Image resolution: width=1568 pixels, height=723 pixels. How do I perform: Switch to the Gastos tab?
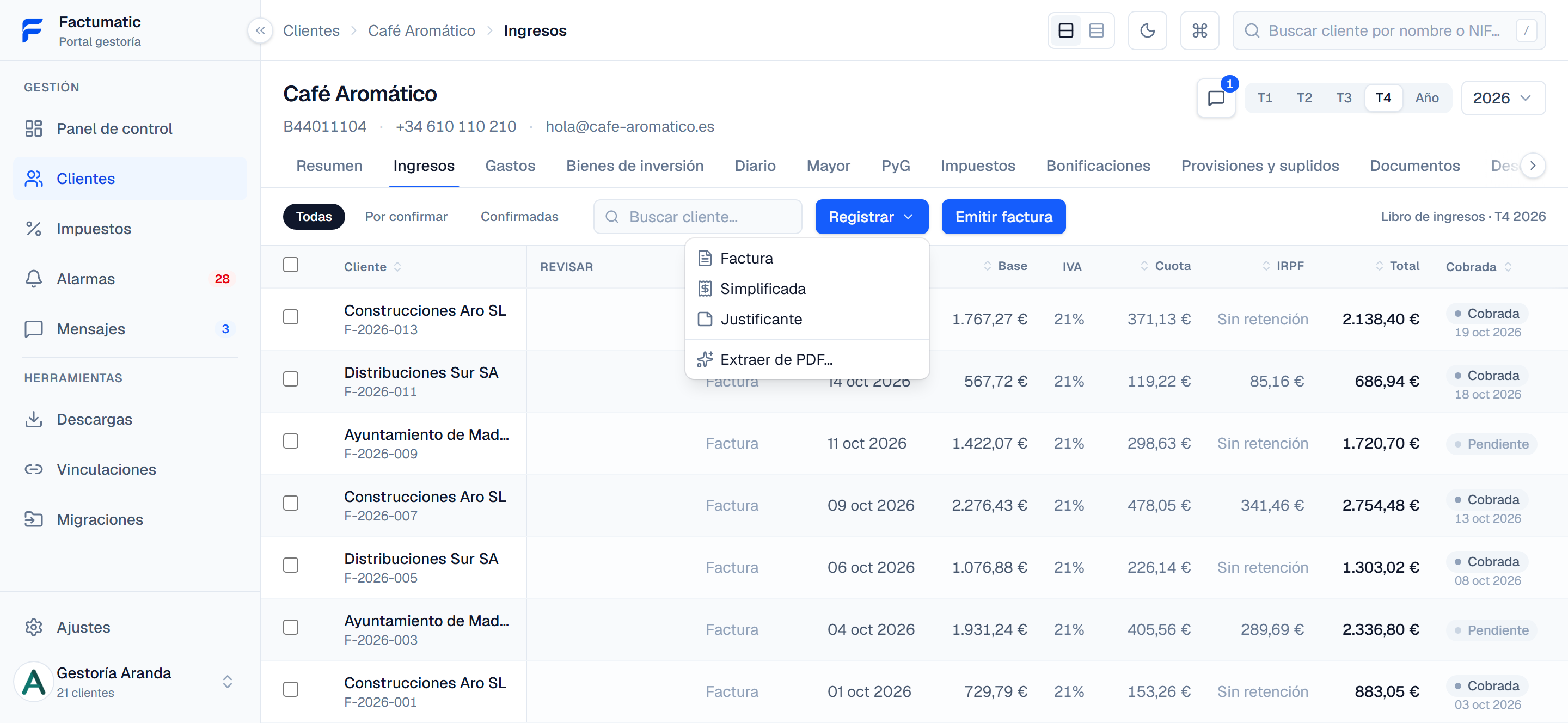tap(510, 166)
